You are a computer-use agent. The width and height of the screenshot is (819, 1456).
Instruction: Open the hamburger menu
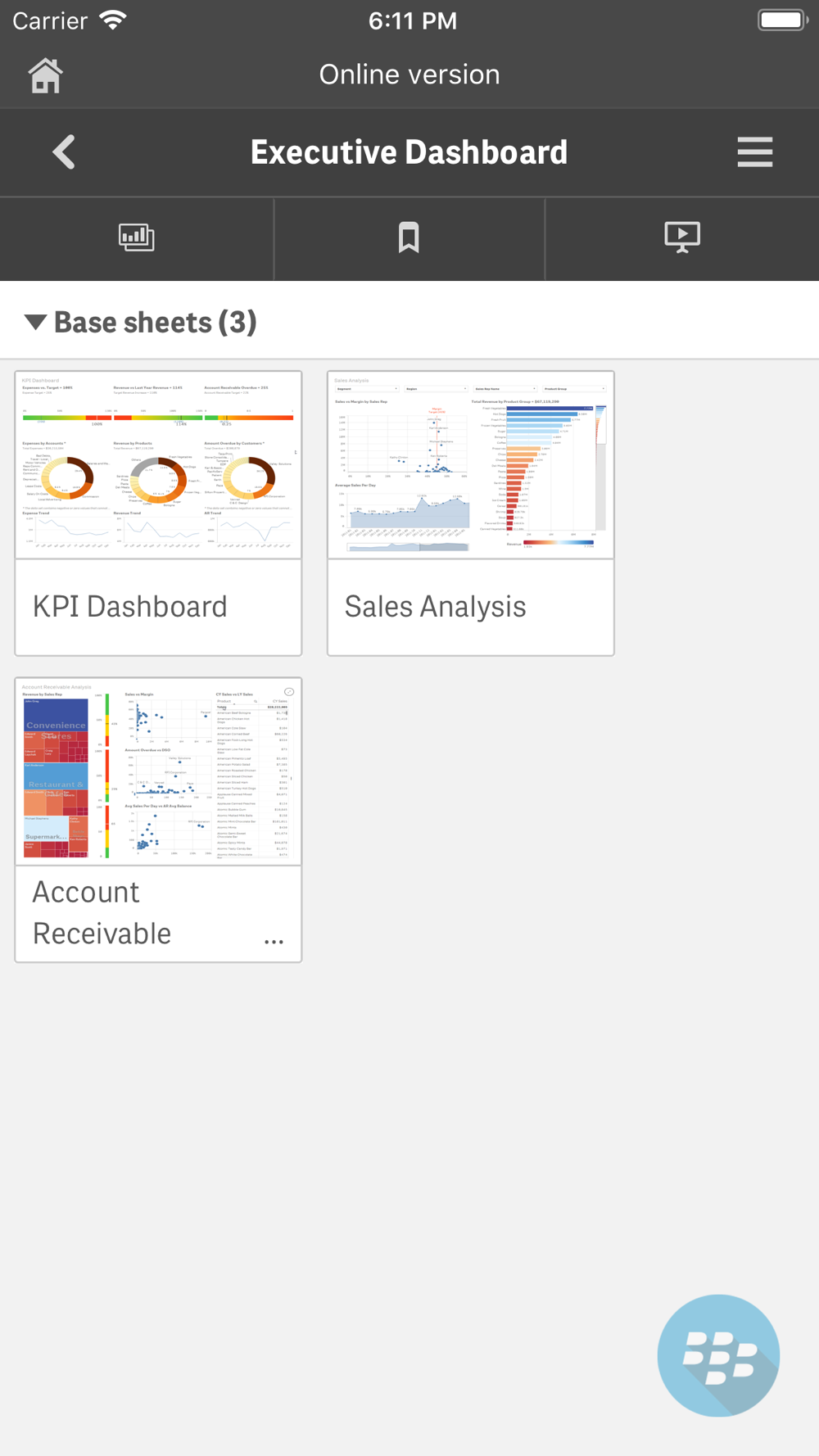(x=754, y=152)
